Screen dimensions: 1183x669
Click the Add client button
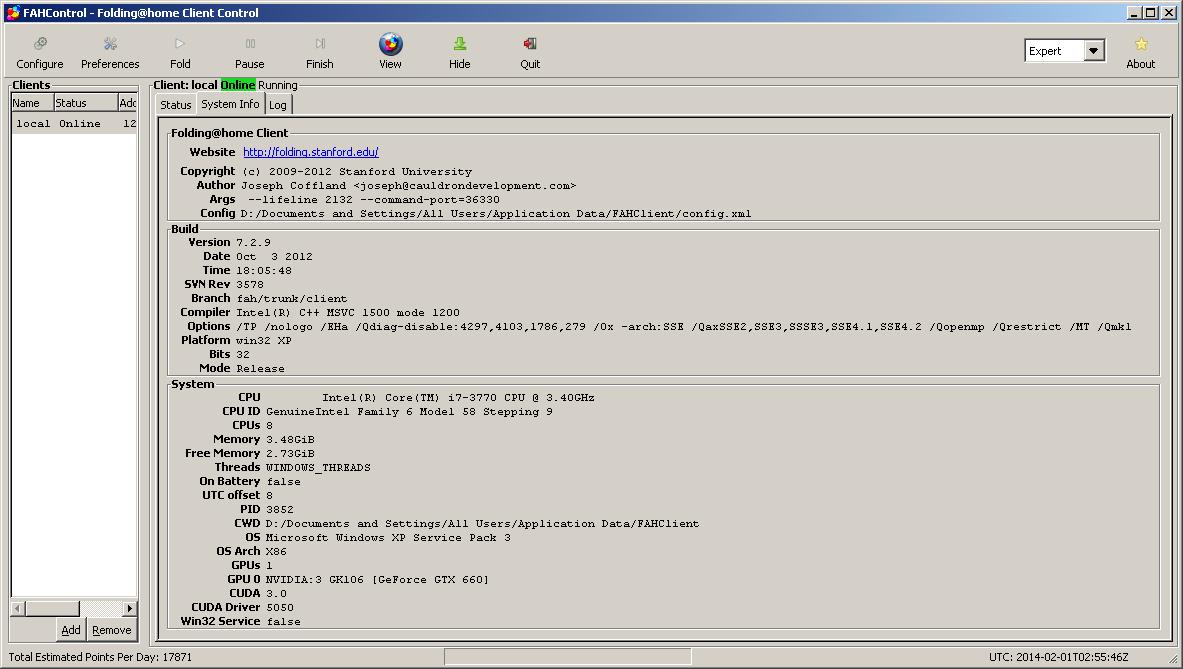point(70,630)
